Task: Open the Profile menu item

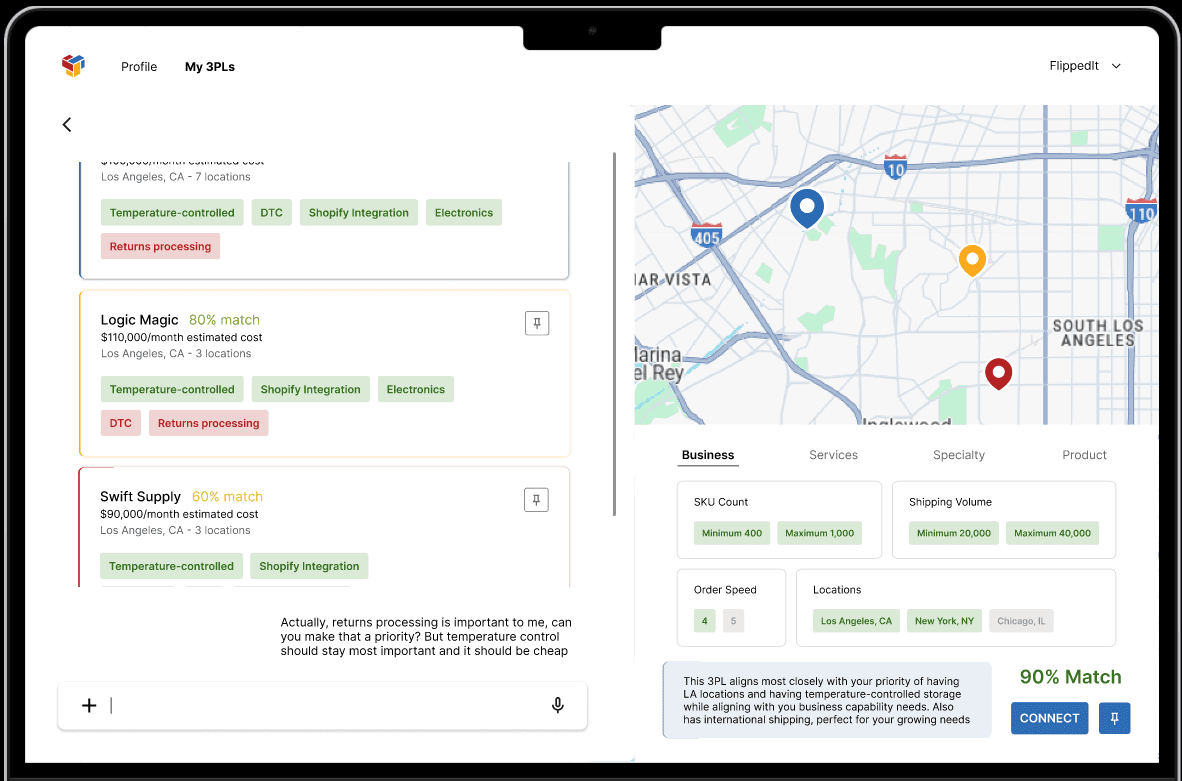Action: [x=139, y=66]
